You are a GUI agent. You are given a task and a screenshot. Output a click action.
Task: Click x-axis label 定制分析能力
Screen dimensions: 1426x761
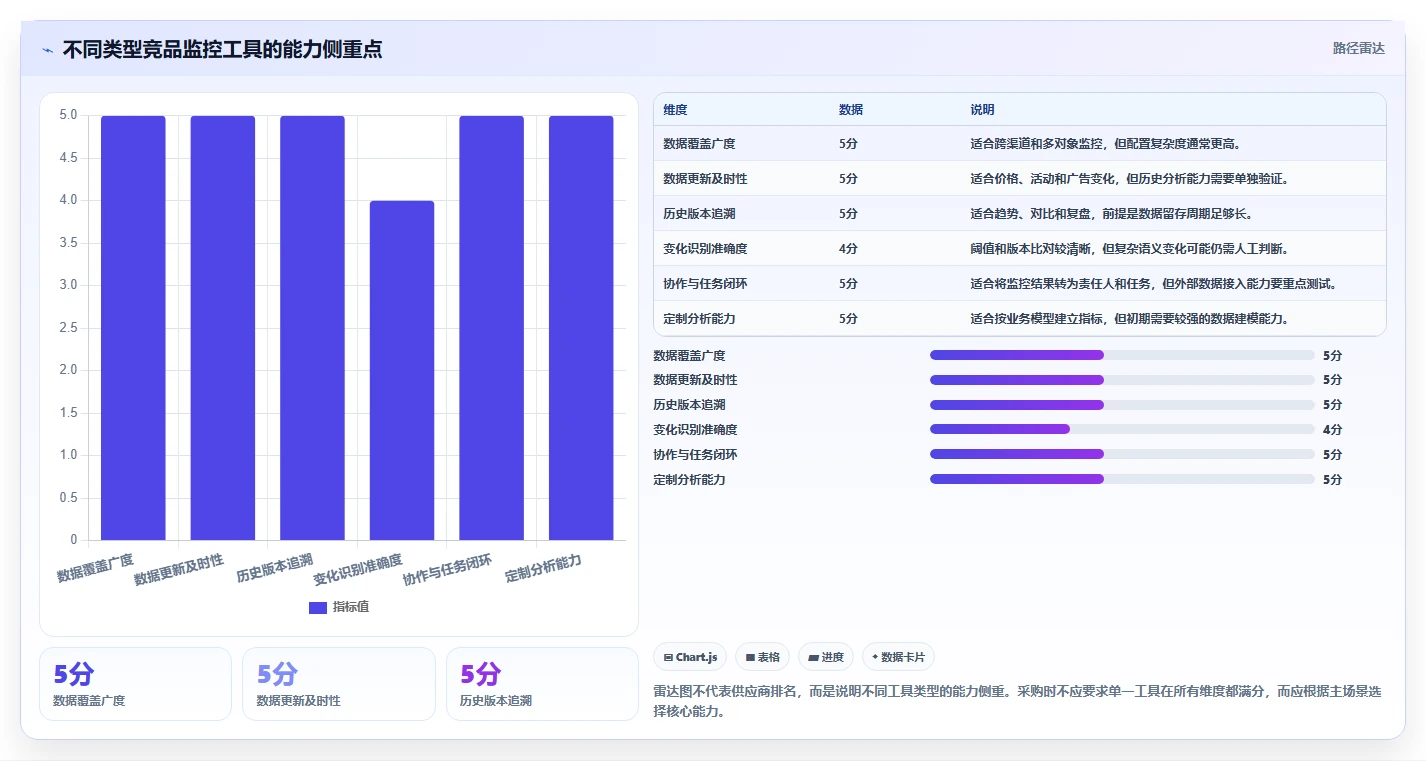point(543,569)
